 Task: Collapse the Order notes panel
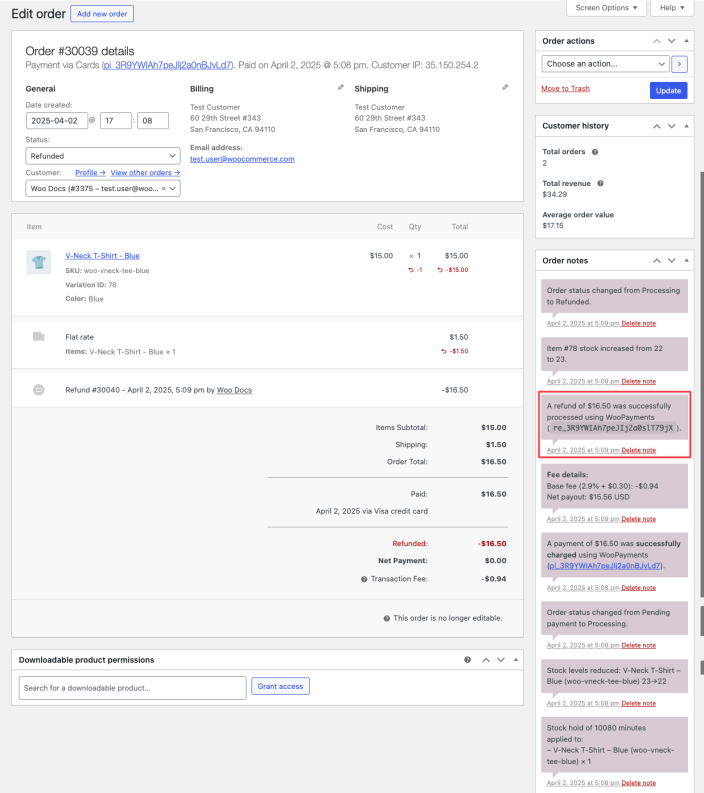tap(686, 260)
